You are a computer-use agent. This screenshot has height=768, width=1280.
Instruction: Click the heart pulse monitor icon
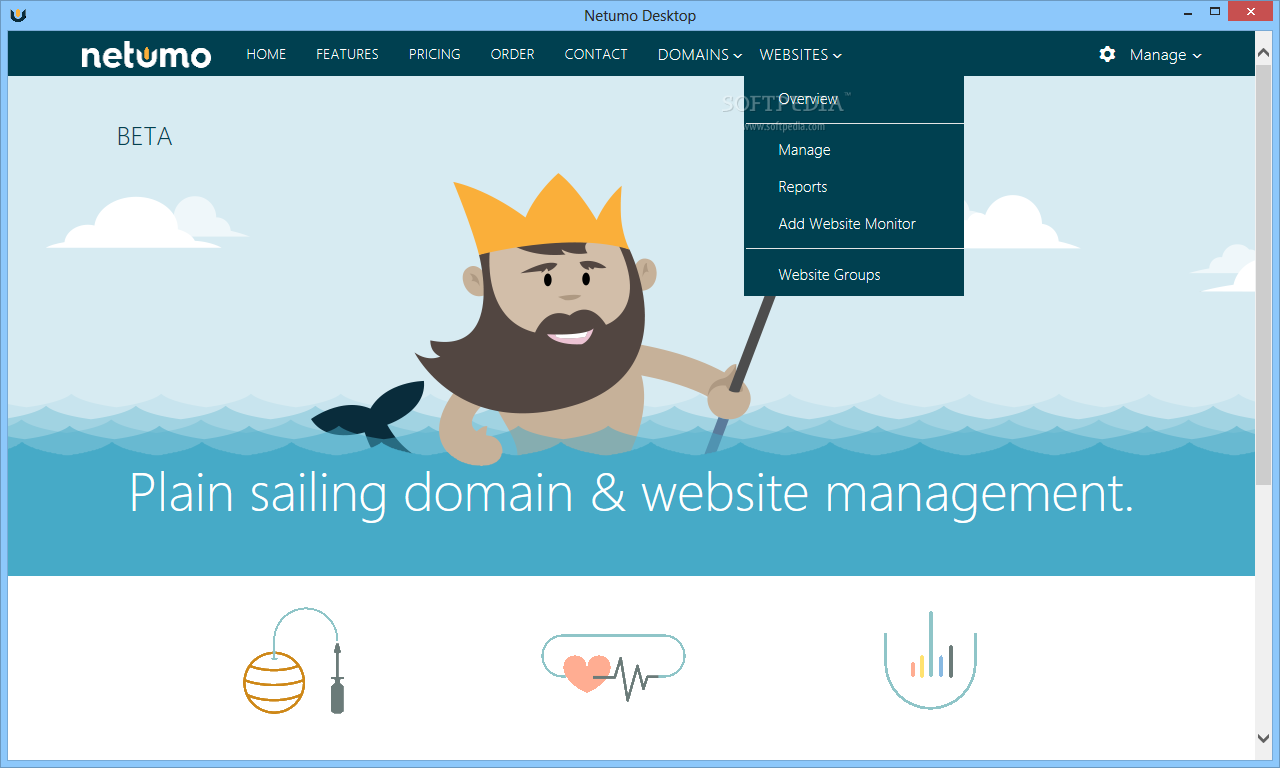pos(613,667)
